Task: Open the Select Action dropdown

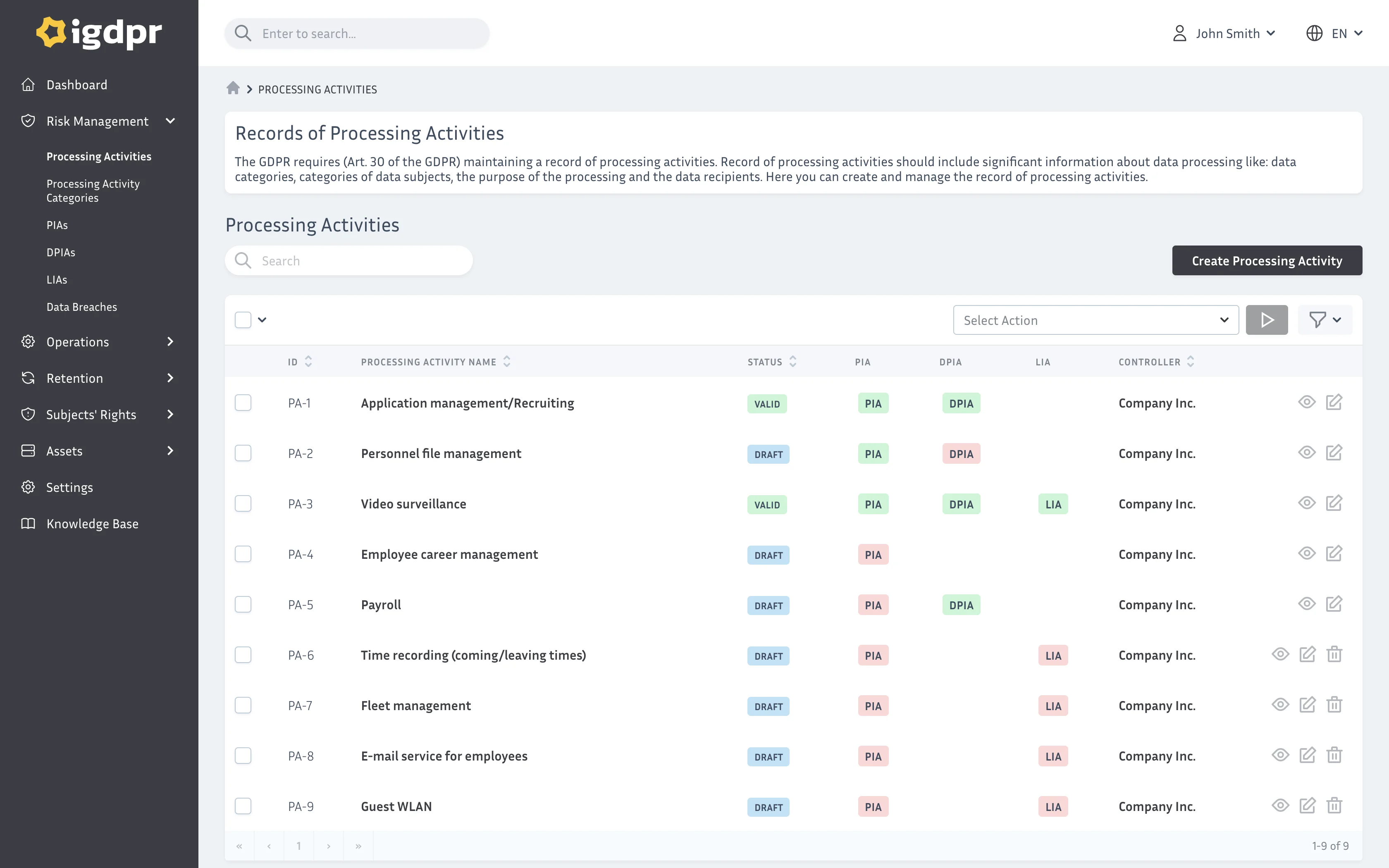Action: click(x=1095, y=320)
